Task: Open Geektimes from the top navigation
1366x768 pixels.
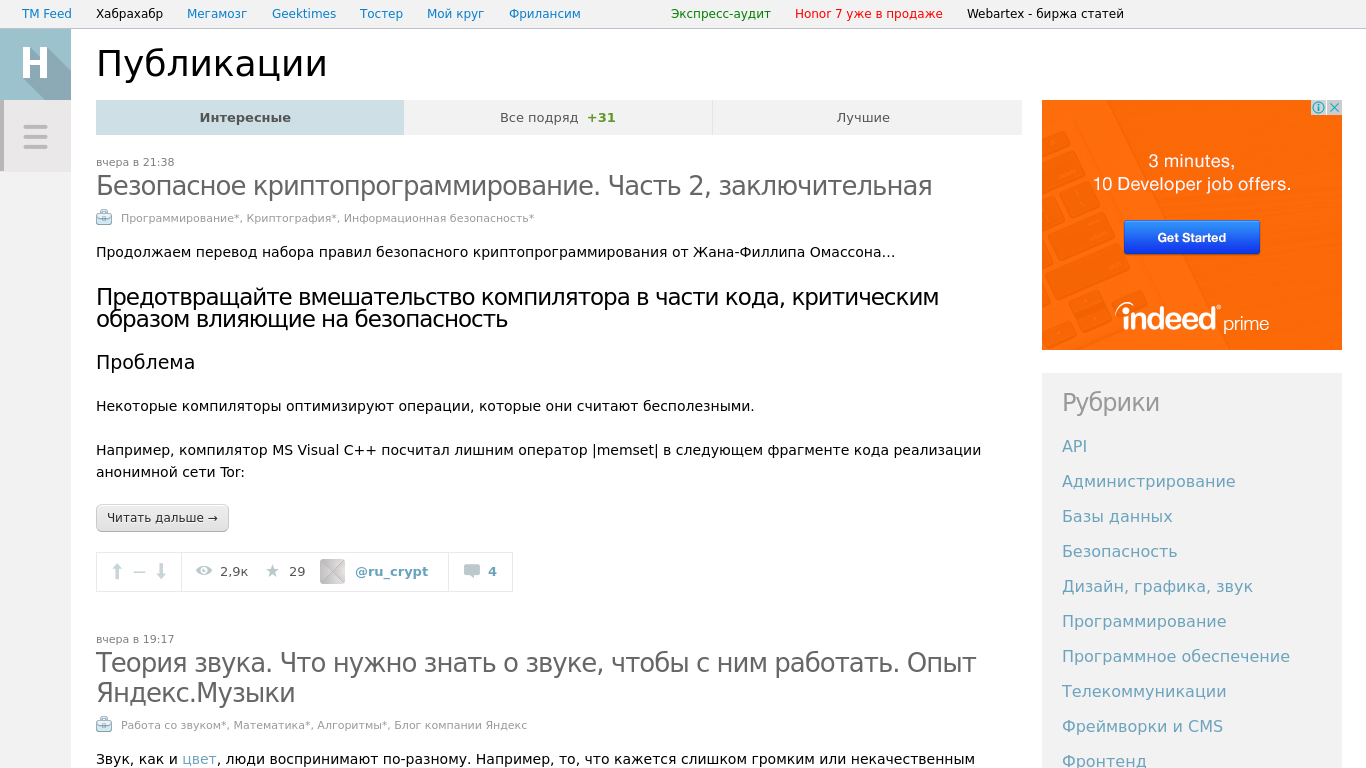Action: tap(303, 13)
